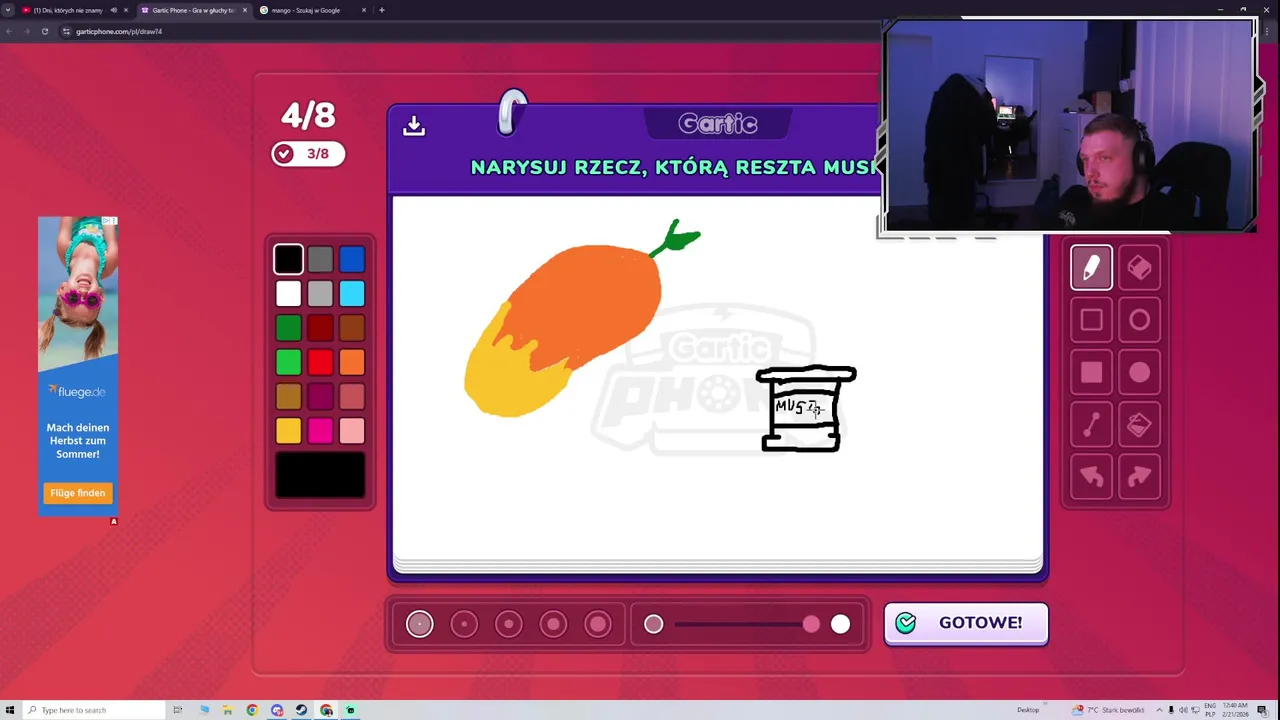Click the opacity slider track
Viewport: 1280px width, 720px height.
(x=745, y=624)
